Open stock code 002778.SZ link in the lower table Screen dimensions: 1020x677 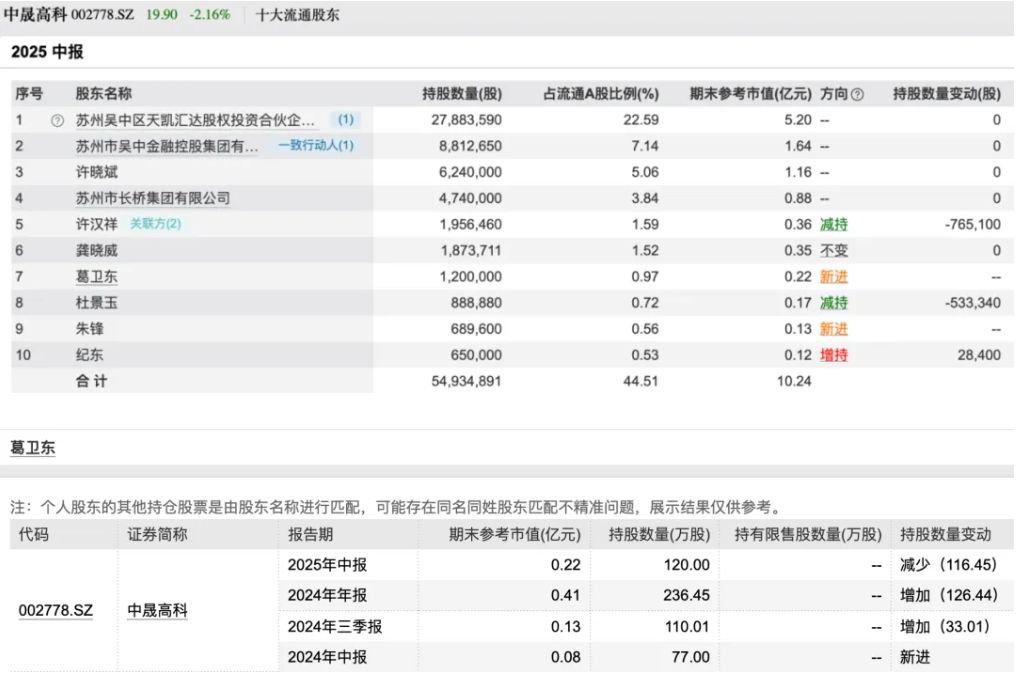(x=55, y=610)
